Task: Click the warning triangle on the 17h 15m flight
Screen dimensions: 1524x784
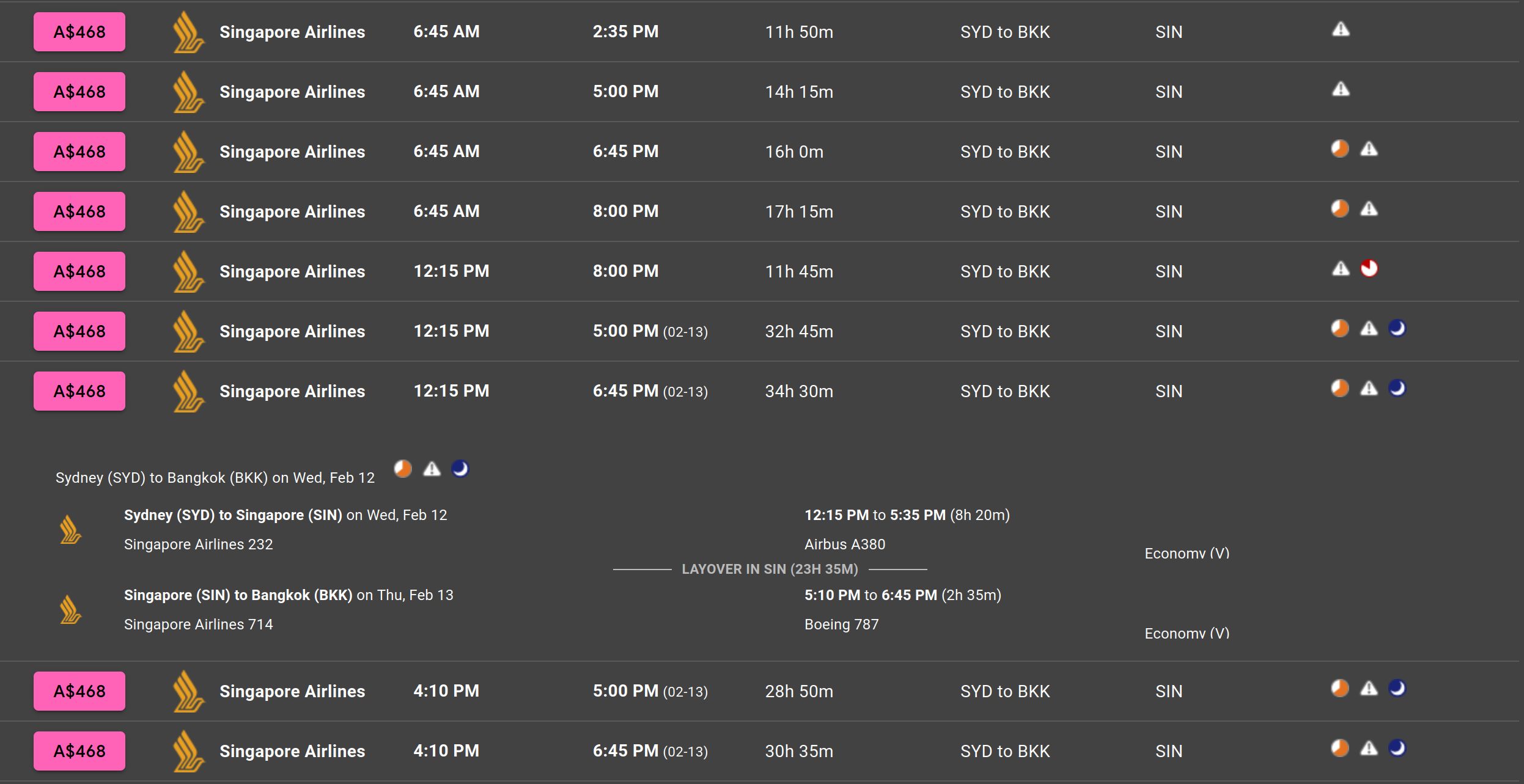Action: (x=1369, y=209)
